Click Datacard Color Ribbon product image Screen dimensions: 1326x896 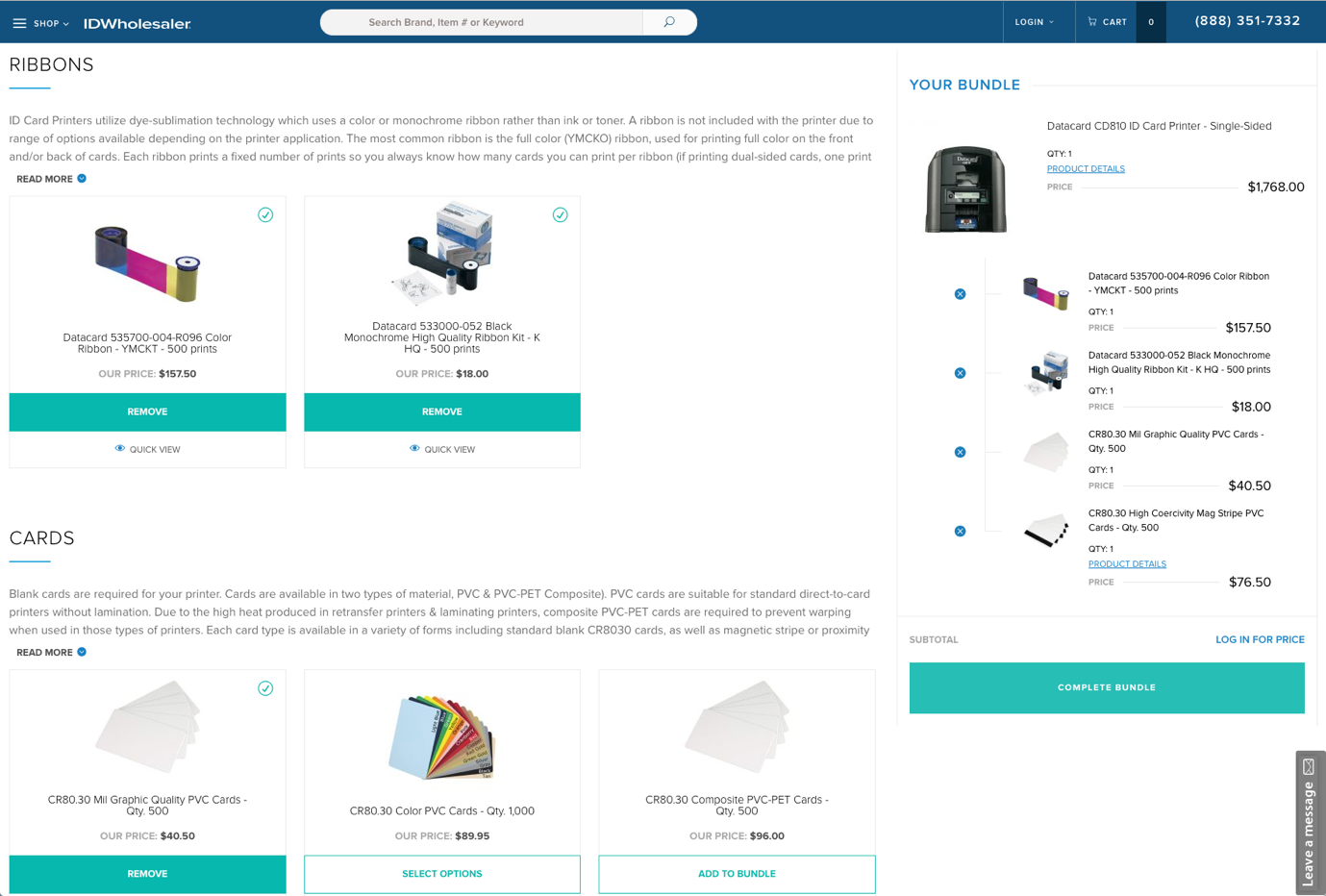tap(147, 263)
